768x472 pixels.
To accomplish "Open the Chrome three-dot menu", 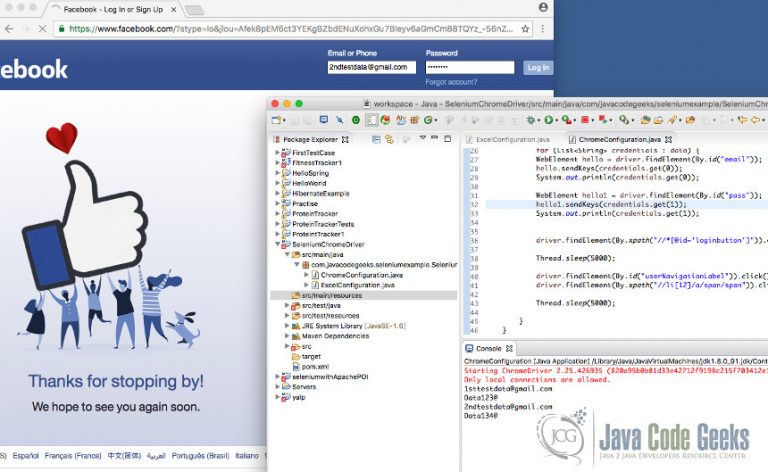I will (x=542, y=29).
